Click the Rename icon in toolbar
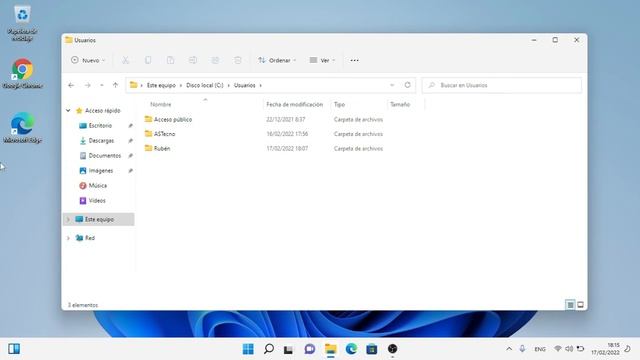This screenshot has width=640, height=360. click(193, 60)
